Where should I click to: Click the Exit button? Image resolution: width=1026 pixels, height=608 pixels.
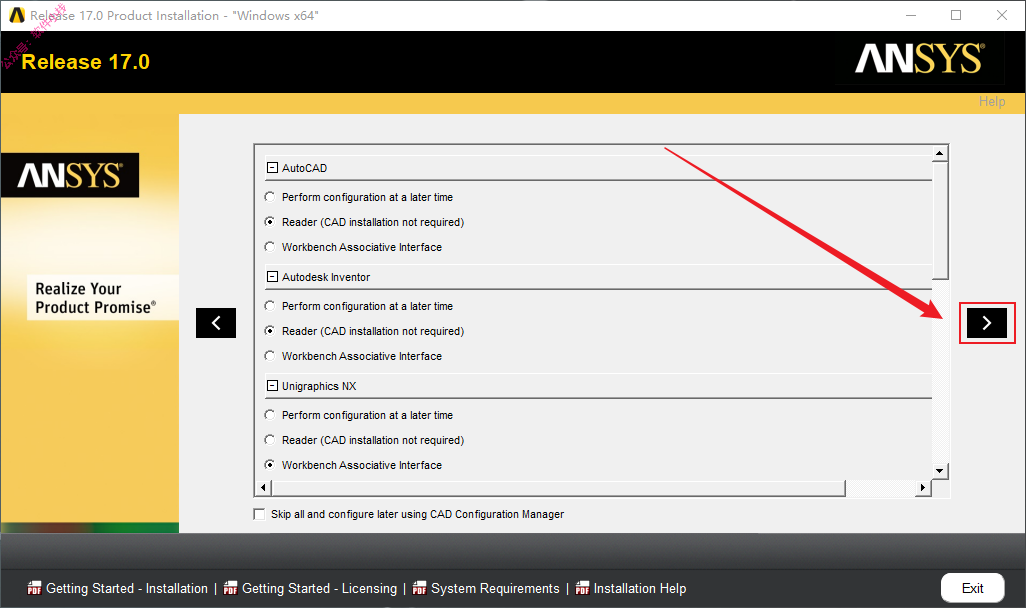click(972, 588)
